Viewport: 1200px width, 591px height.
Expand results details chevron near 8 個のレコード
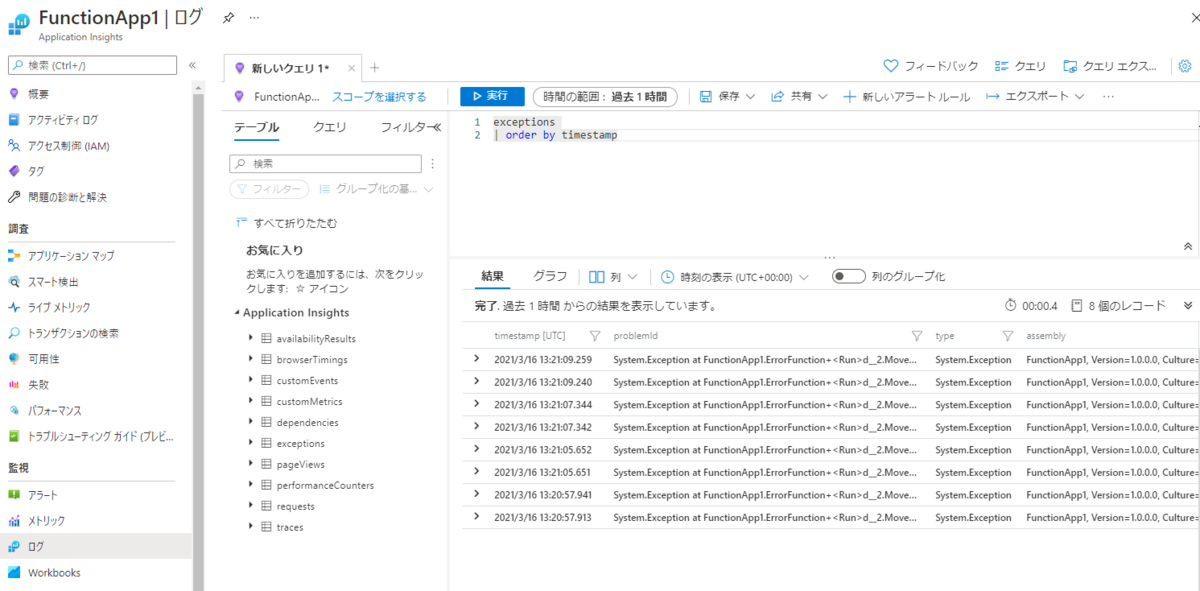(1187, 306)
